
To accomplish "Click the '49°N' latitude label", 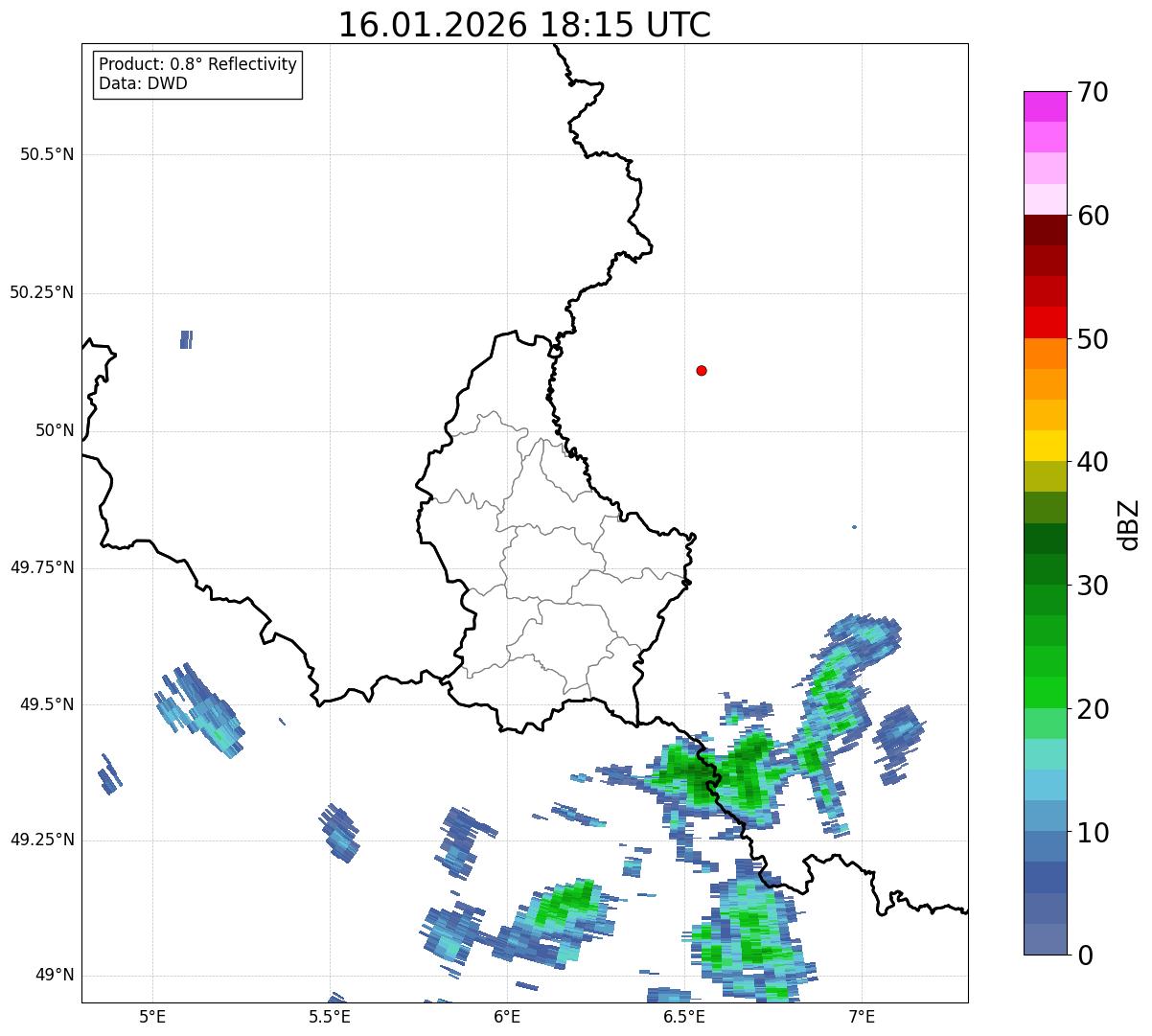I will point(55,975).
